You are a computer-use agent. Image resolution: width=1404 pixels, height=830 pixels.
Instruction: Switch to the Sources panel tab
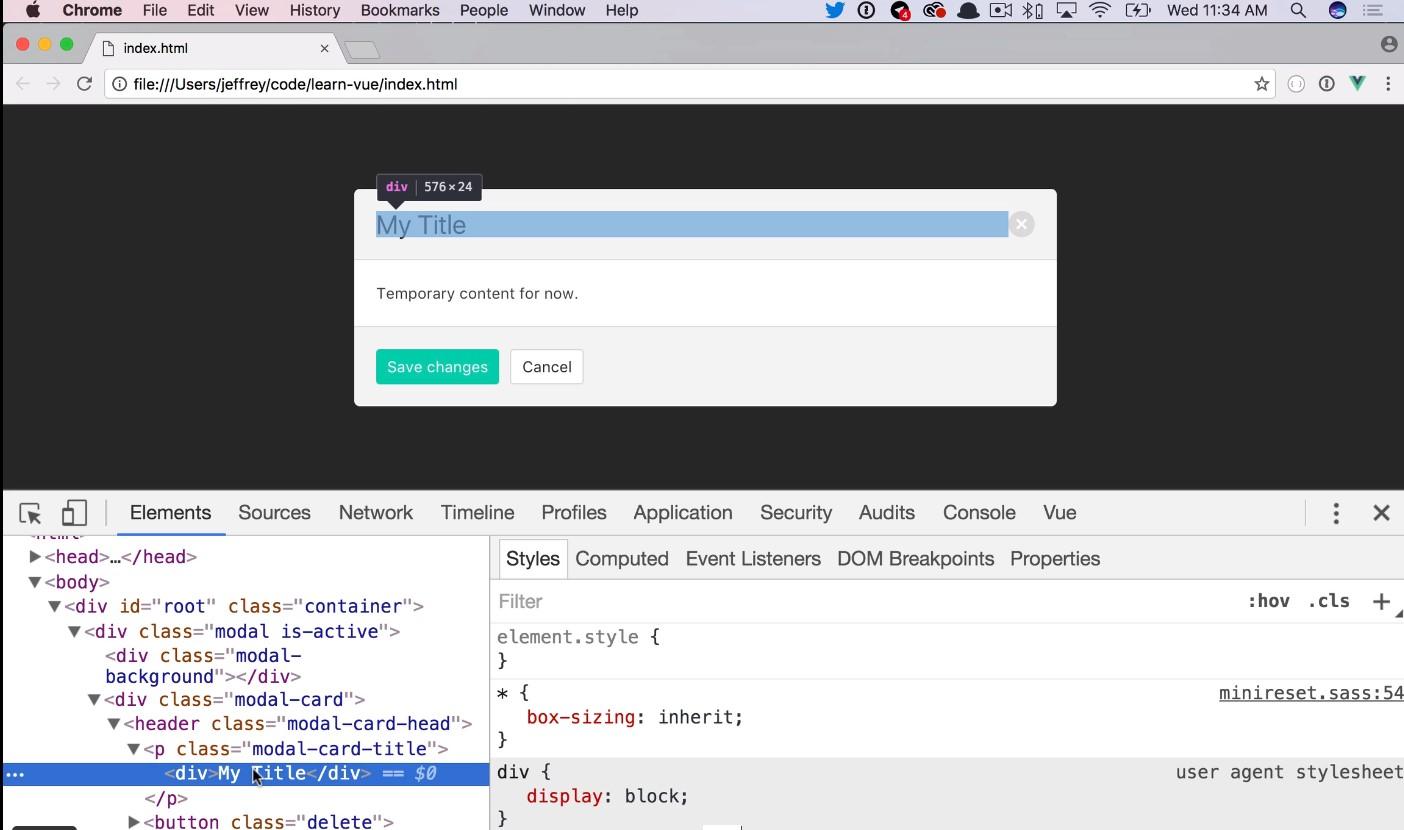point(274,513)
